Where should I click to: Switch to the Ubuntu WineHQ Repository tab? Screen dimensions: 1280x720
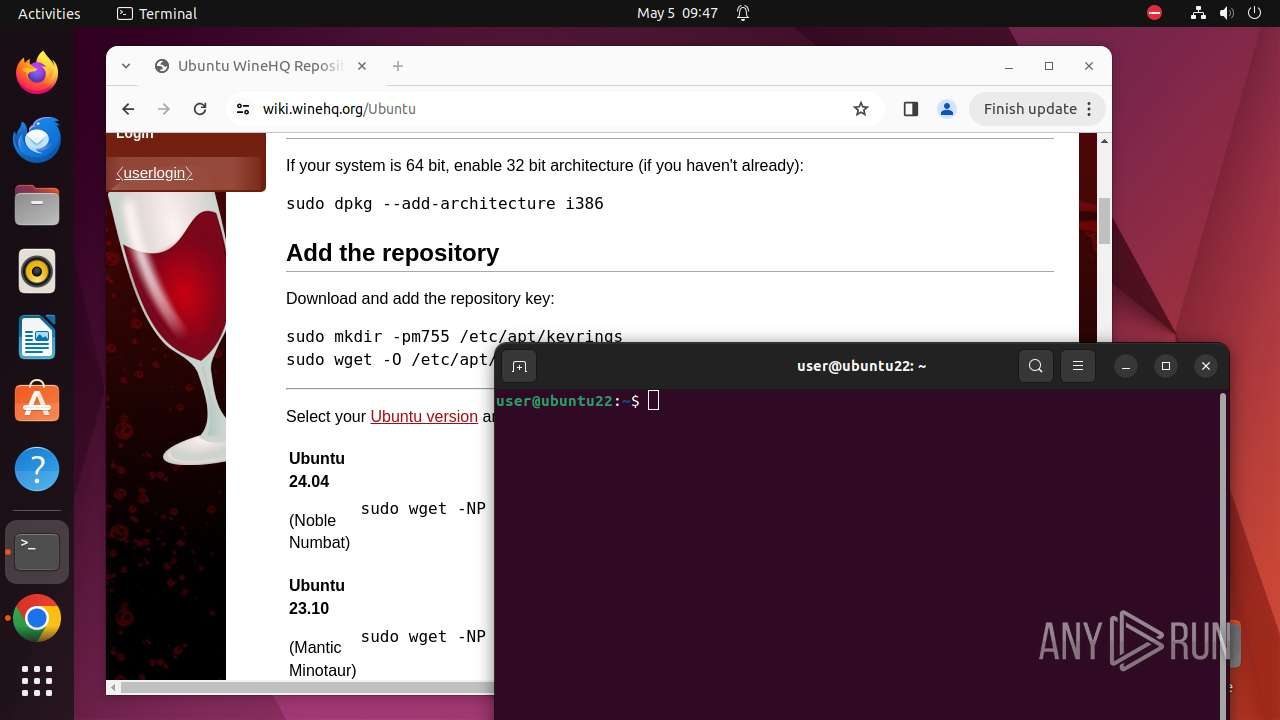pos(260,66)
